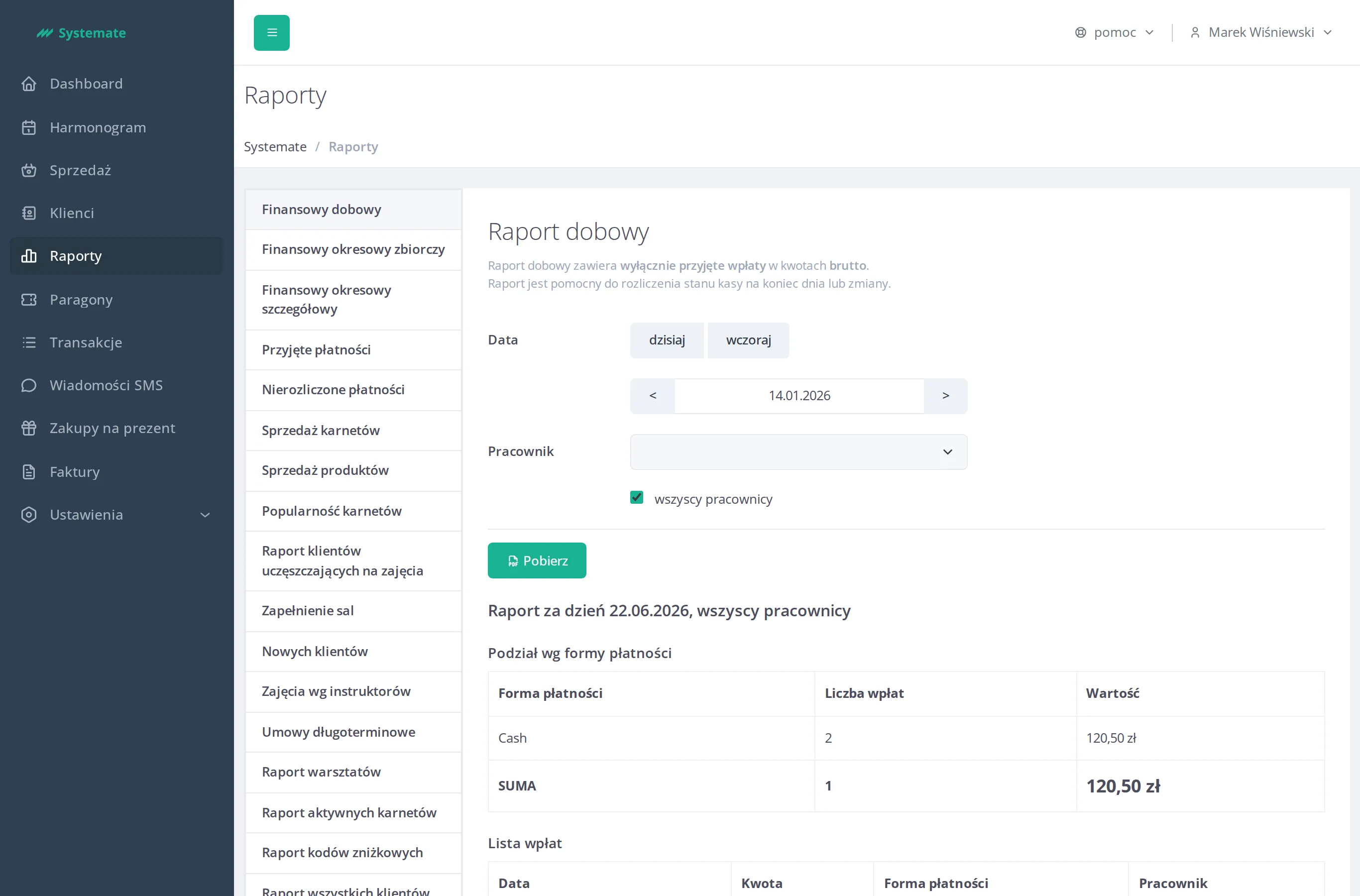This screenshot has width=1360, height=896.
Task: Select Finansowy okresowy szczegółowy report
Action: (x=353, y=300)
